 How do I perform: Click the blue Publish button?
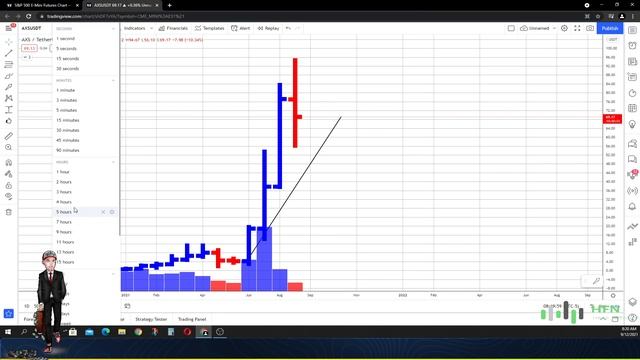coord(610,28)
